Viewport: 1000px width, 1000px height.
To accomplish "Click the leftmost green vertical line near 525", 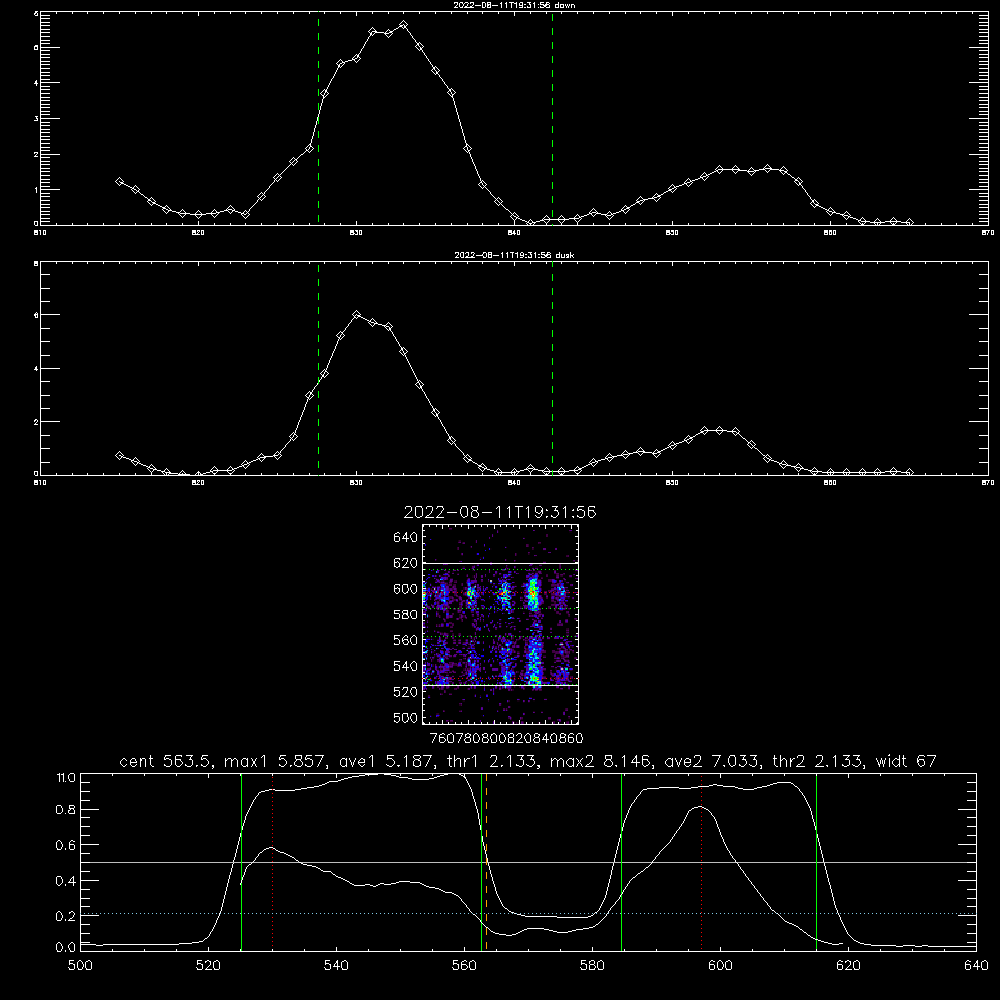I will (x=241, y=862).
